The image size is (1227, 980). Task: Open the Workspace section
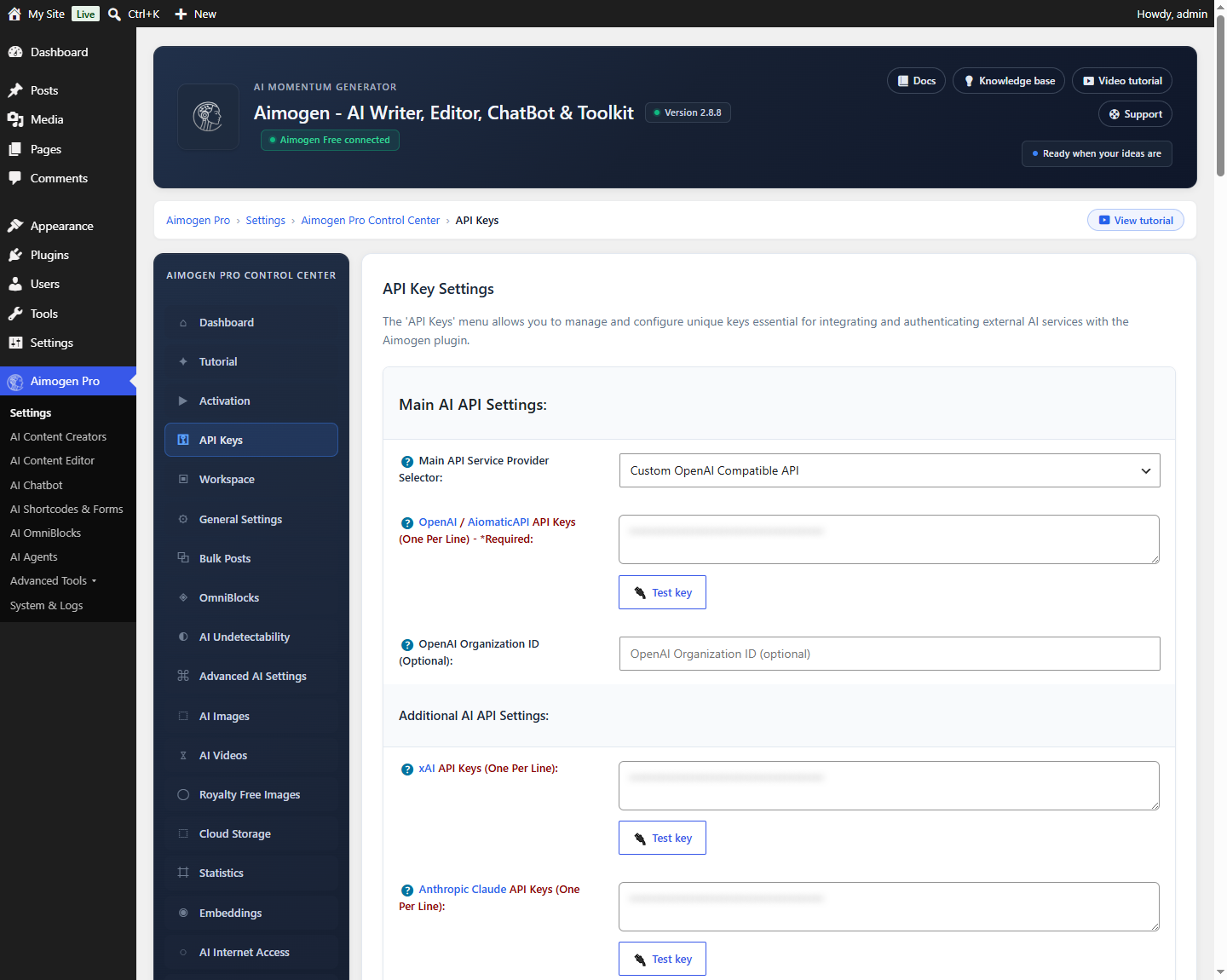pyautogui.click(x=251, y=479)
